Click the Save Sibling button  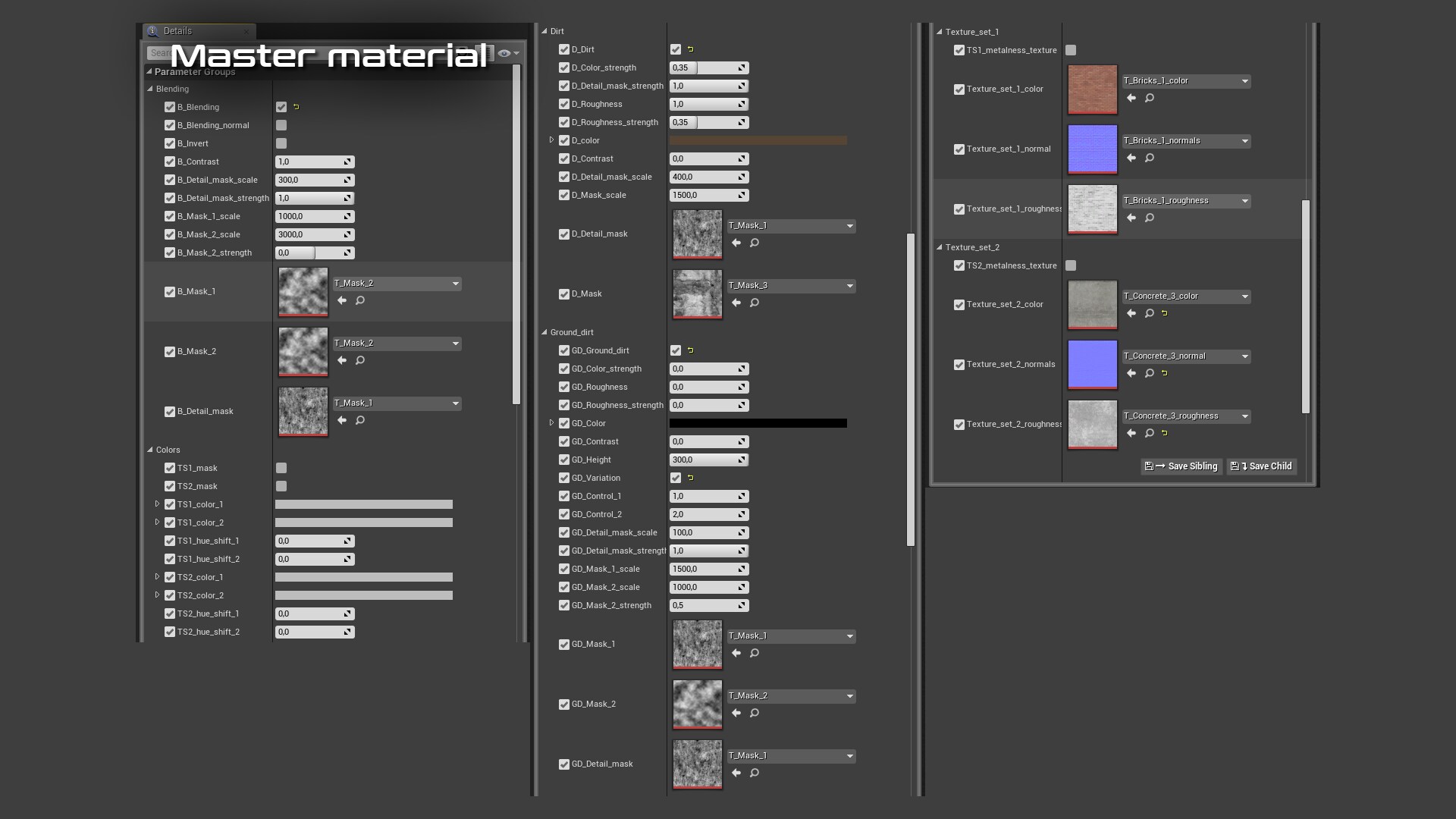[1181, 466]
